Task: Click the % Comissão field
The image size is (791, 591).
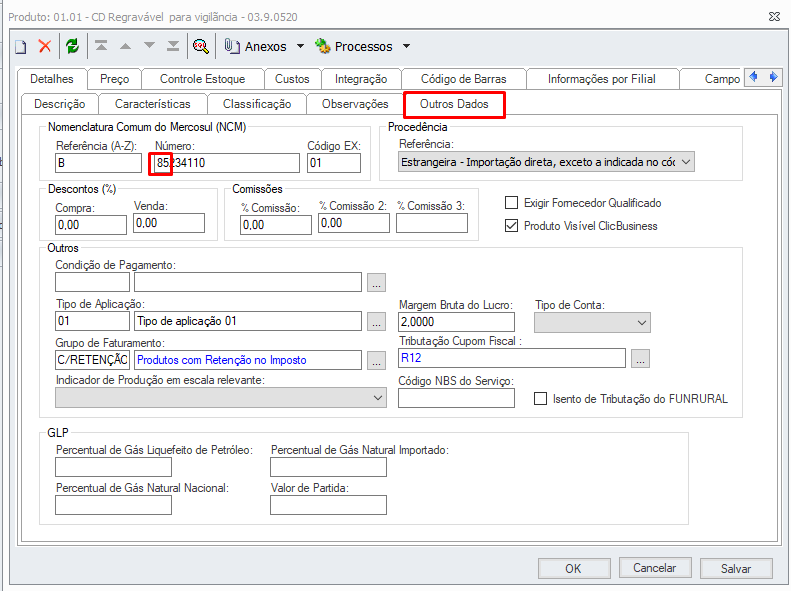Action: [276, 225]
